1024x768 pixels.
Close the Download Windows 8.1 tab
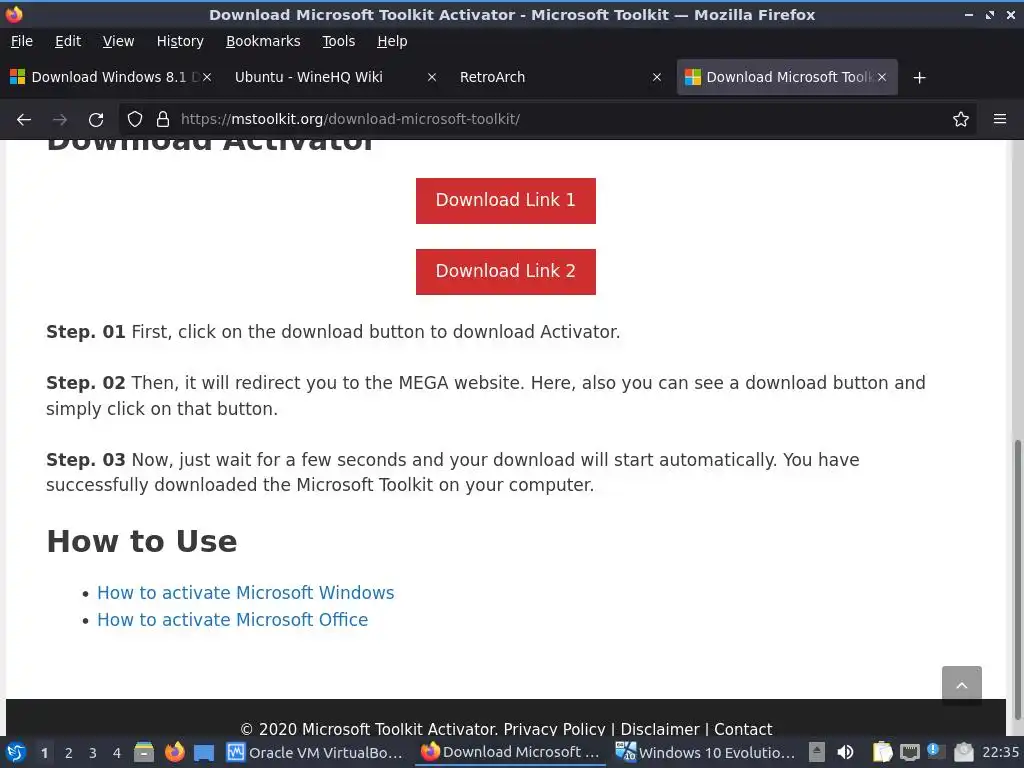(x=206, y=77)
